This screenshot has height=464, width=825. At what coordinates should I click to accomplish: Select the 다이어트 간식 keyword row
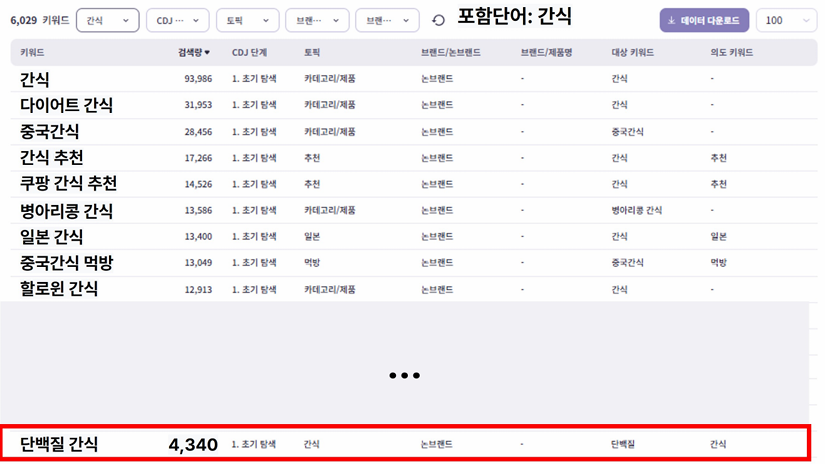tap(66, 105)
